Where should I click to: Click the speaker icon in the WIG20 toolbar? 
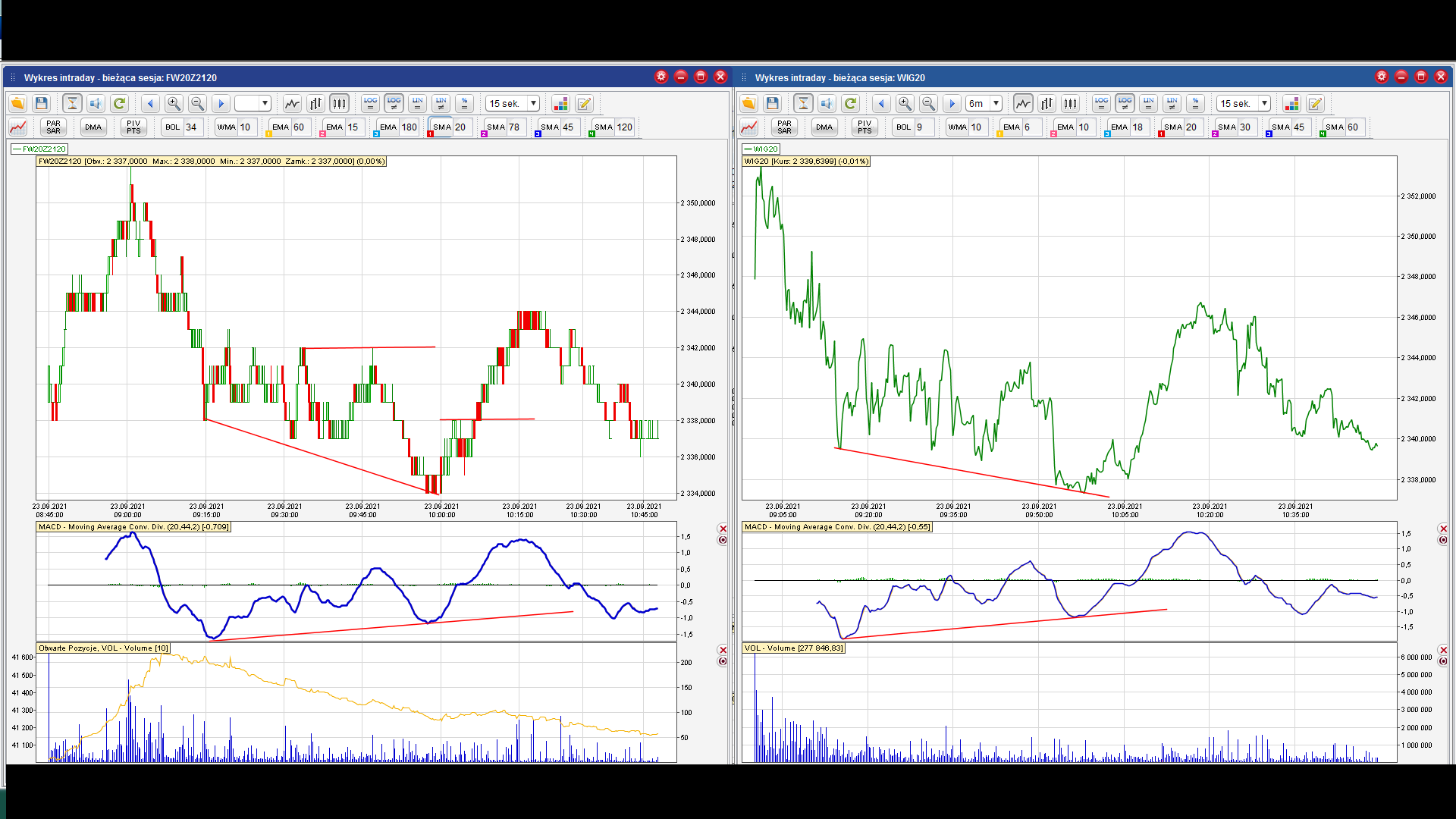[x=827, y=104]
